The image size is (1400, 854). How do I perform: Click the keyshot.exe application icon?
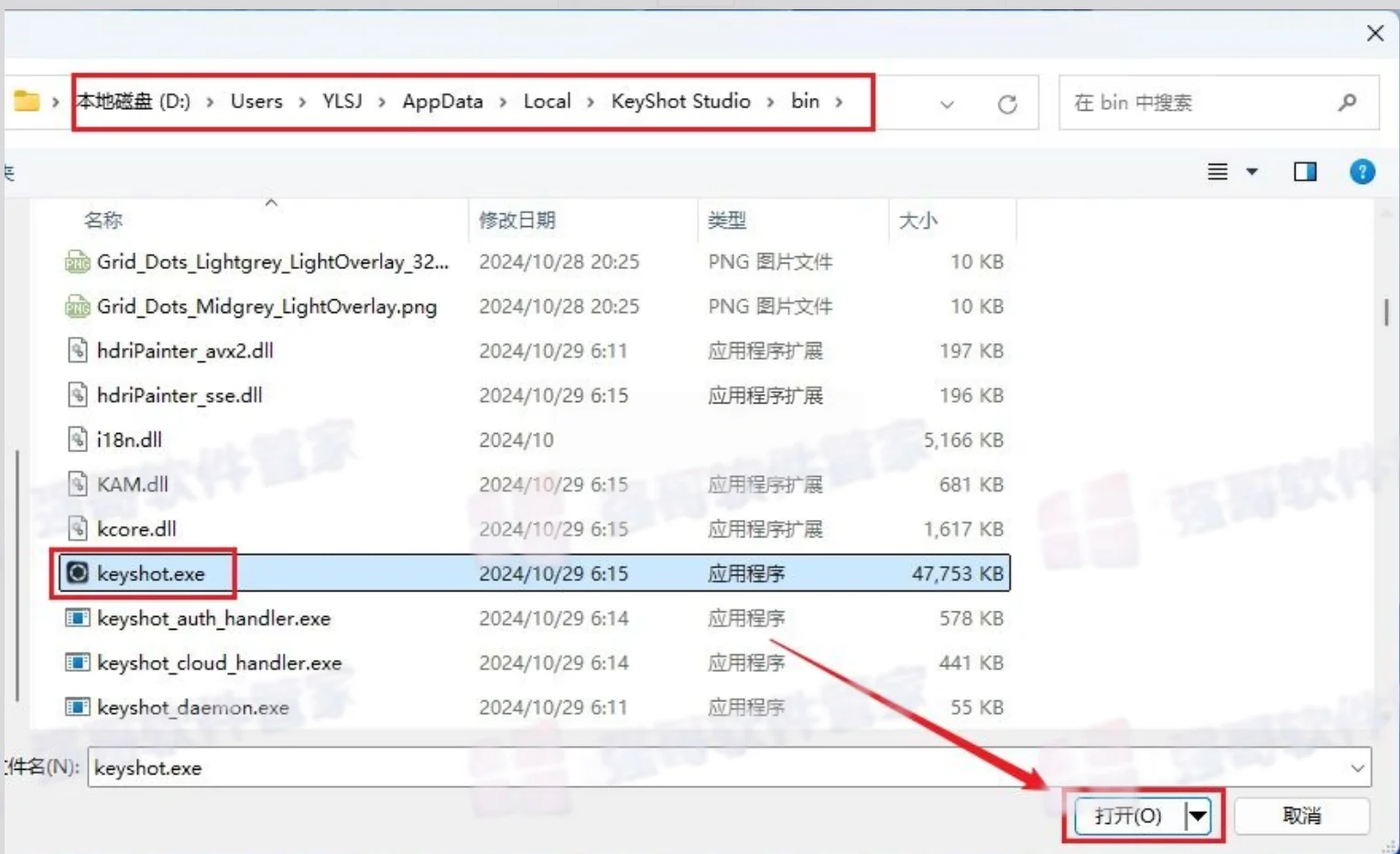[x=78, y=573]
